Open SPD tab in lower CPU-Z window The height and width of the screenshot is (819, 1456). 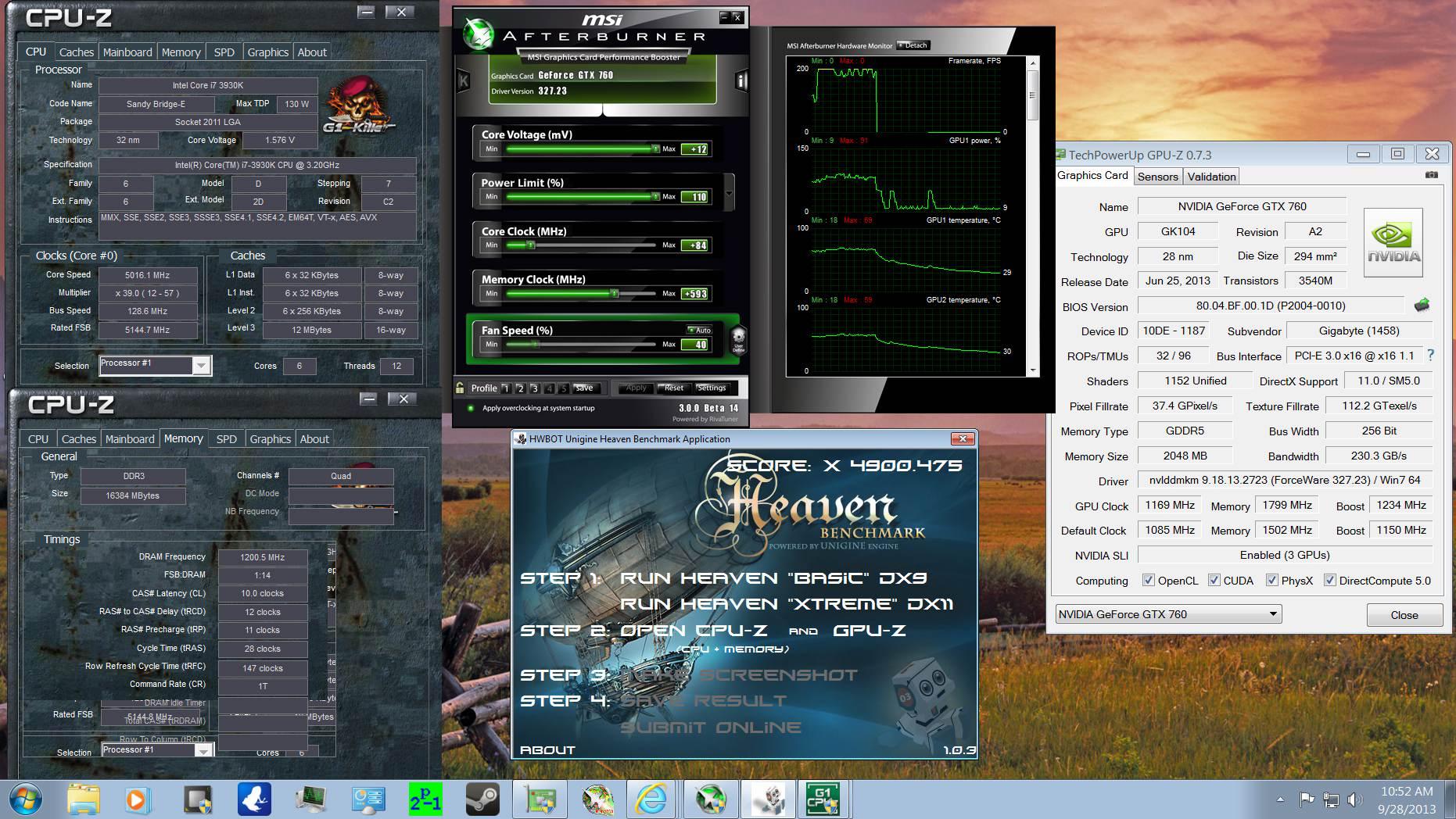pos(227,438)
